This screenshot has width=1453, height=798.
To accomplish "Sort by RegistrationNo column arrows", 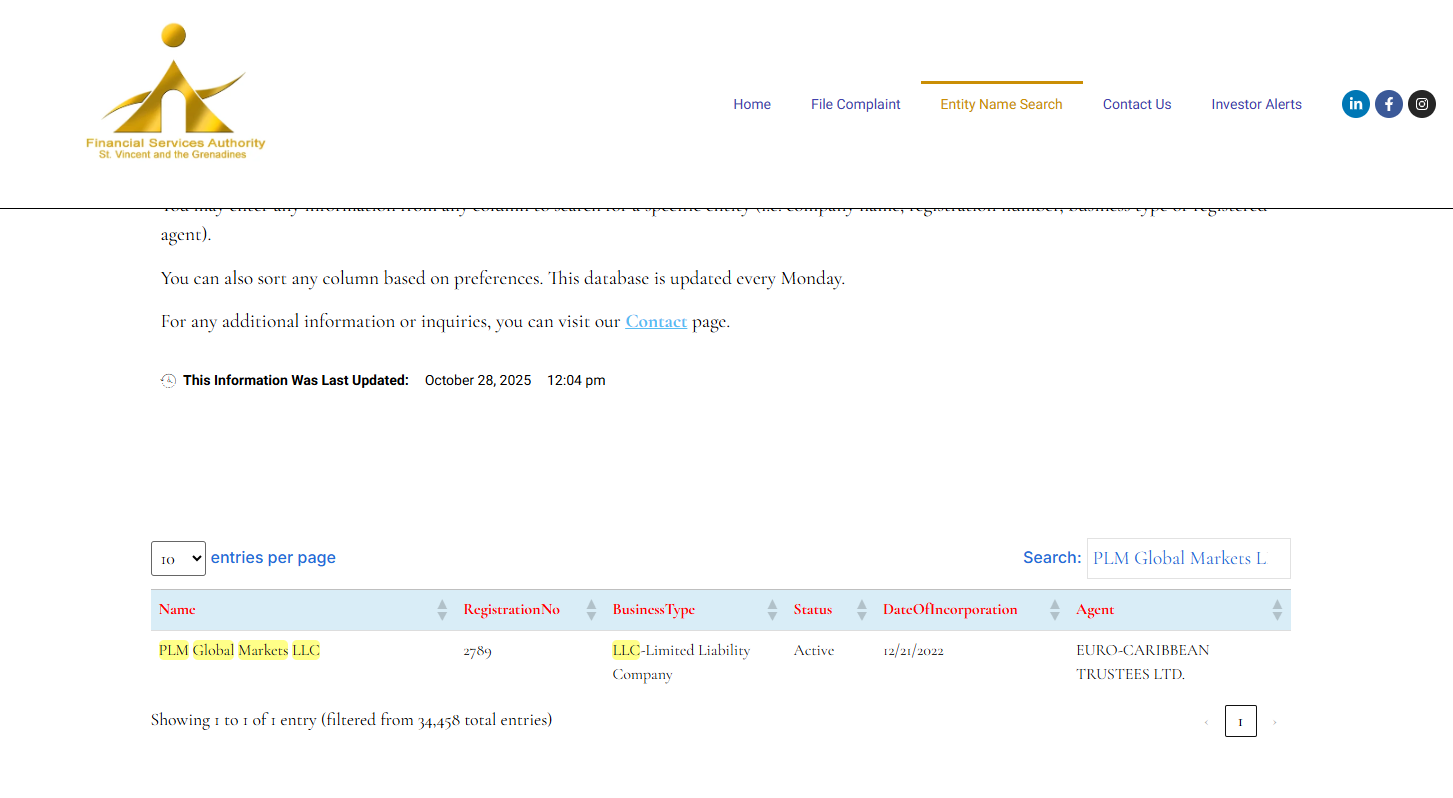I will 590,610.
